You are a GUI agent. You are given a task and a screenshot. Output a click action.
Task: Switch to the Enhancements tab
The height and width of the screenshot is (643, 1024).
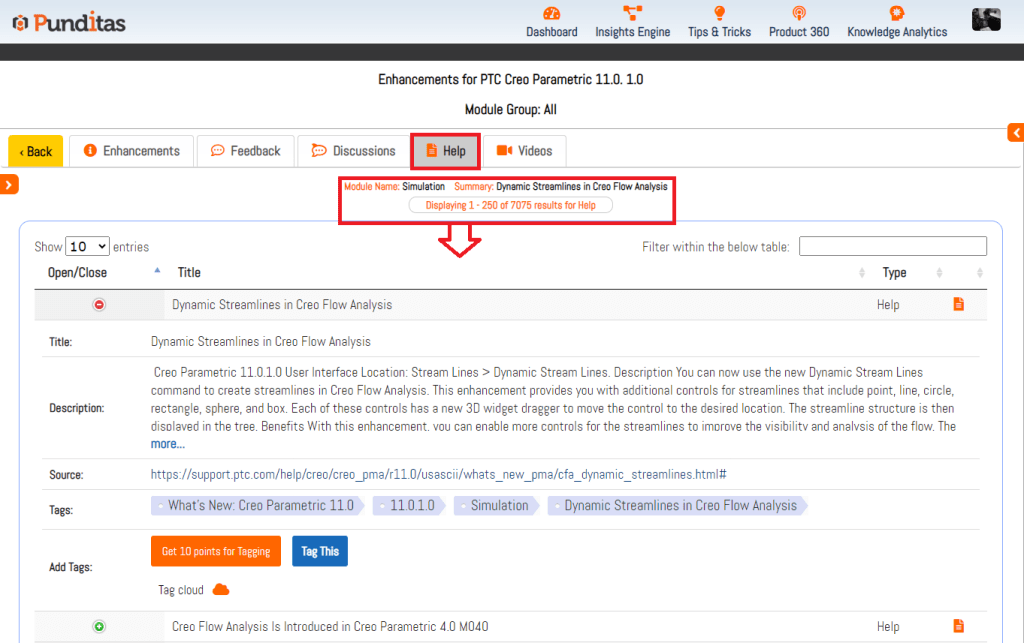[131, 151]
